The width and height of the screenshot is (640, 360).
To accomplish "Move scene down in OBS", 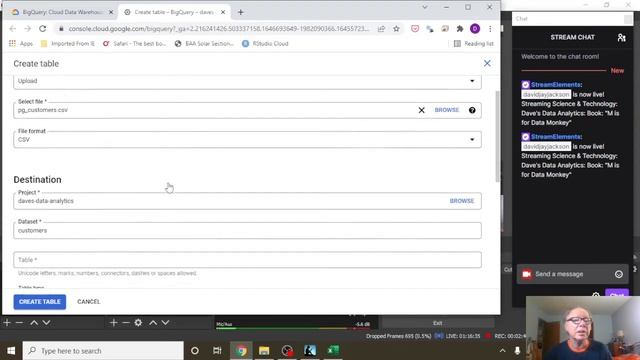I will (47, 323).
